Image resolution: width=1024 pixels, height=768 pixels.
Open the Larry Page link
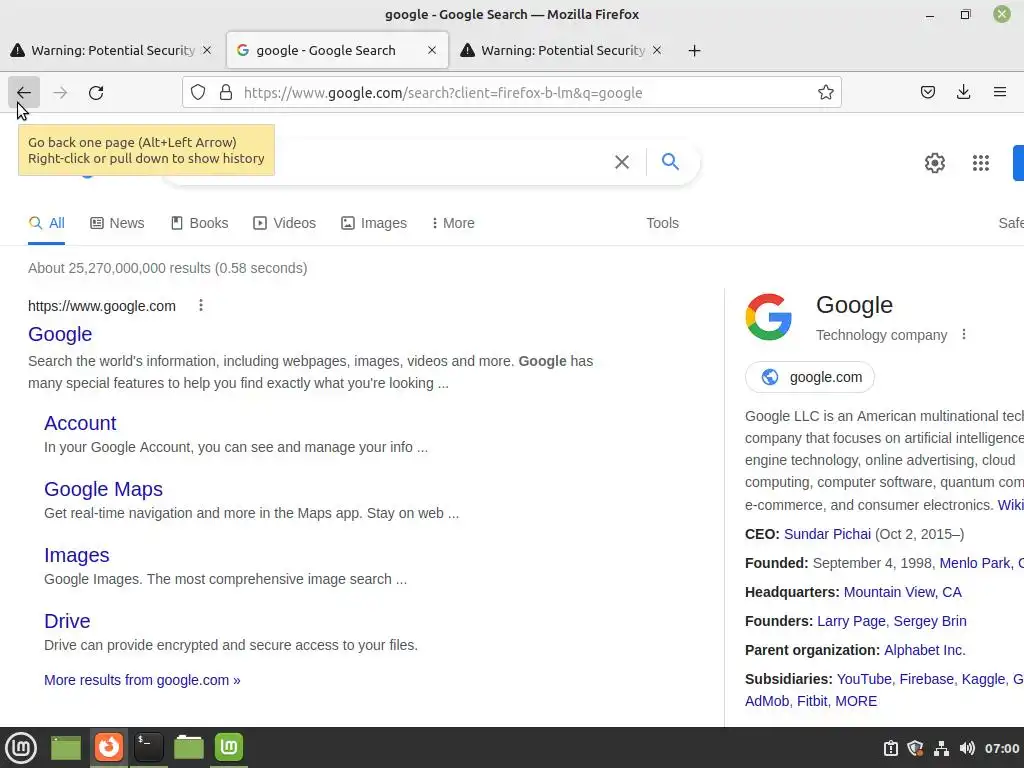[x=852, y=621]
